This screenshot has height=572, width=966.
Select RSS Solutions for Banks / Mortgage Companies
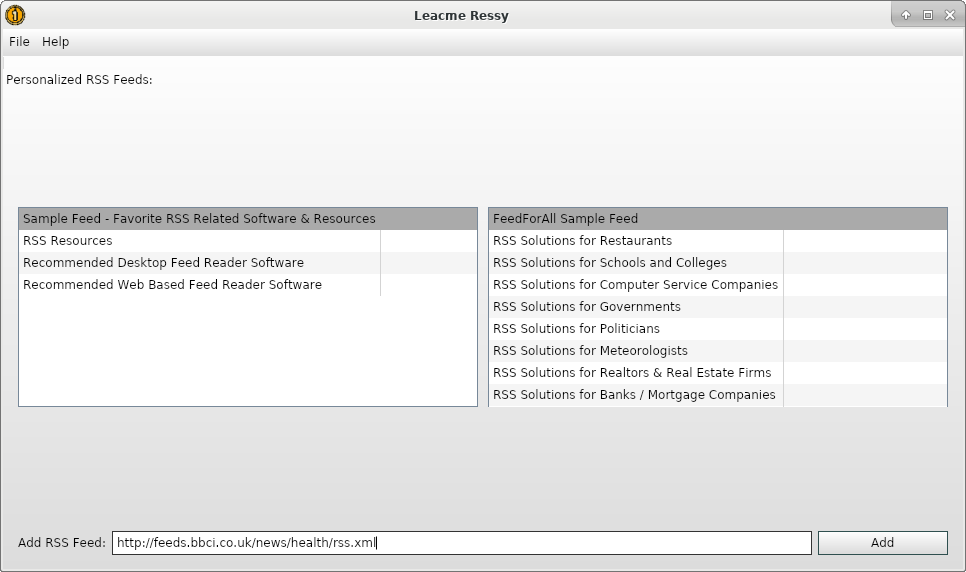pyautogui.click(x=634, y=395)
